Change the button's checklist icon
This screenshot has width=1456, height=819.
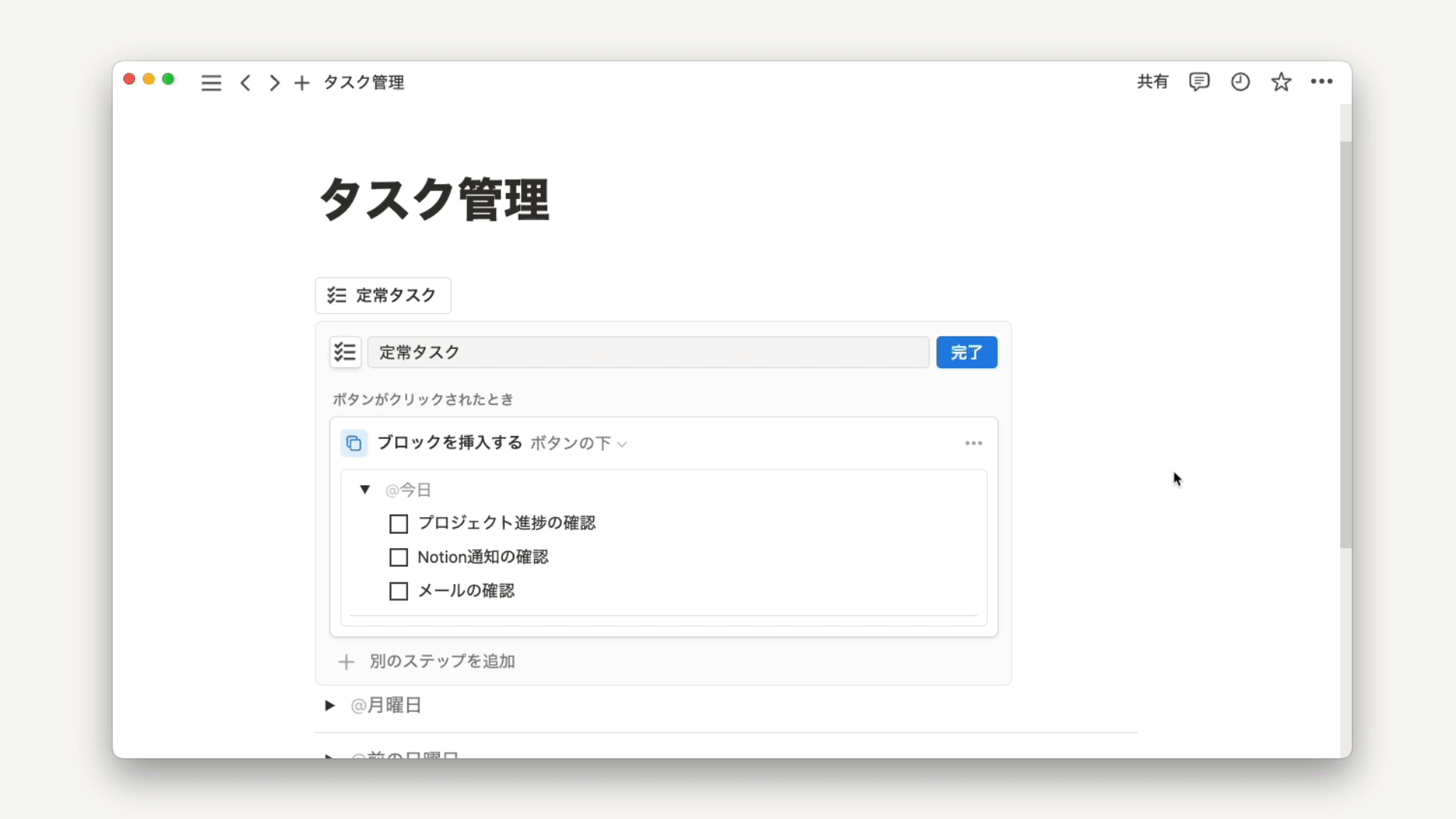pyautogui.click(x=345, y=352)
